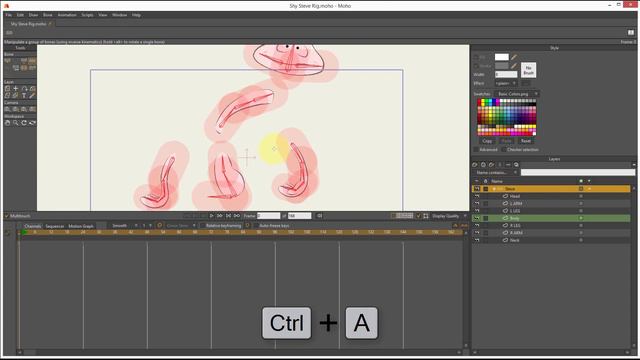Click the No Brush button

(x=529, y=70)
